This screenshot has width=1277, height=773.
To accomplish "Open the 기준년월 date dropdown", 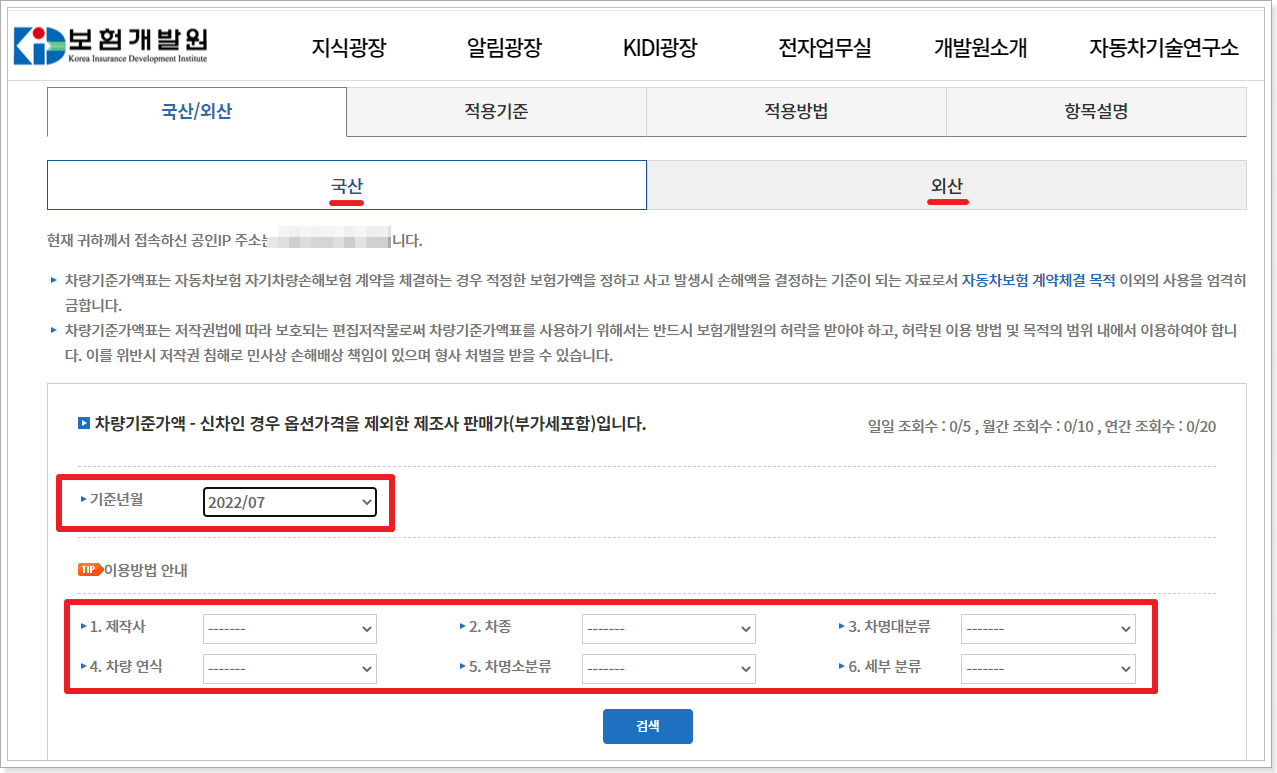I will tap(289, 502).
